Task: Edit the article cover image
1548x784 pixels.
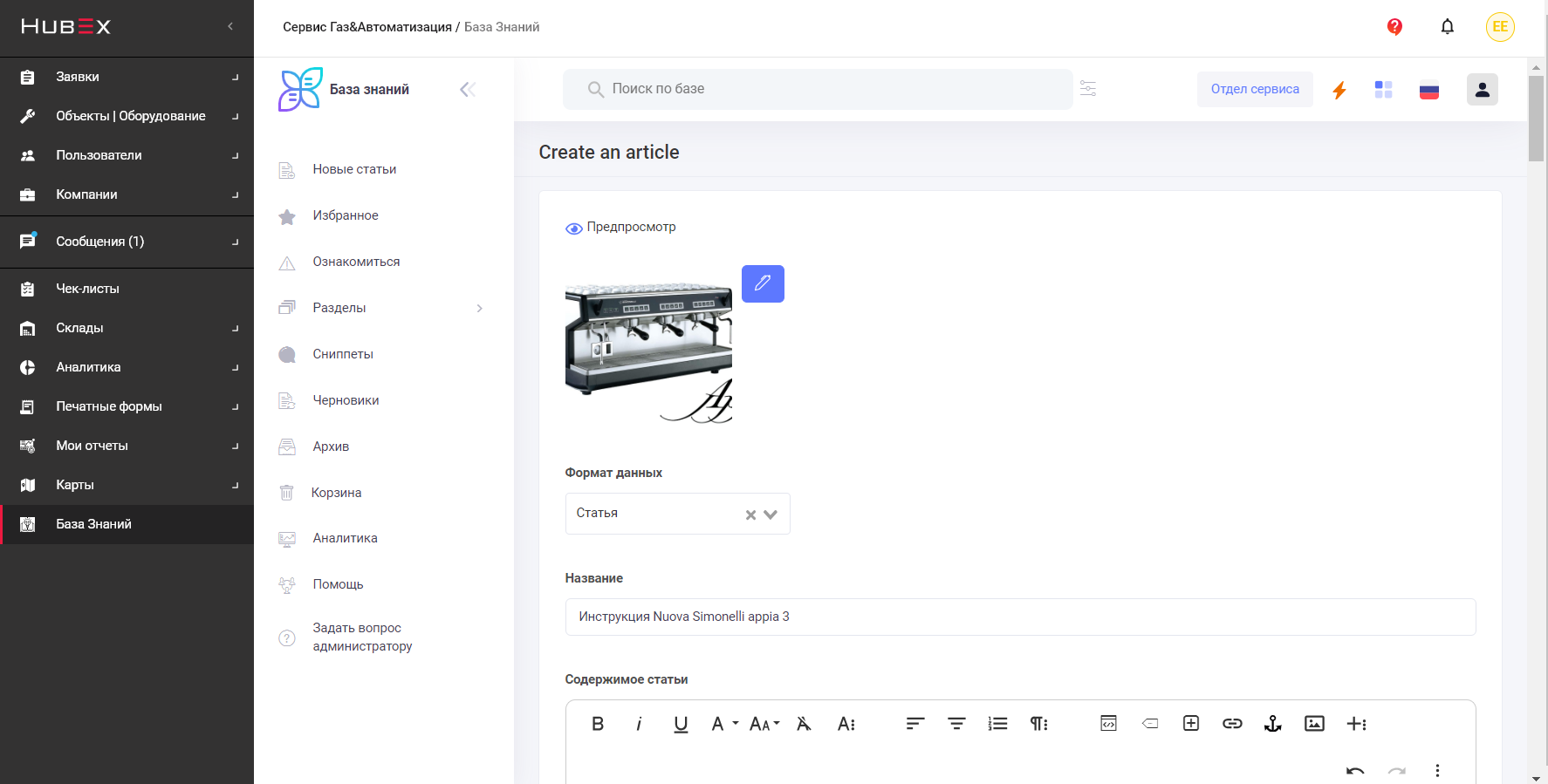Action: tap(763, 283)
